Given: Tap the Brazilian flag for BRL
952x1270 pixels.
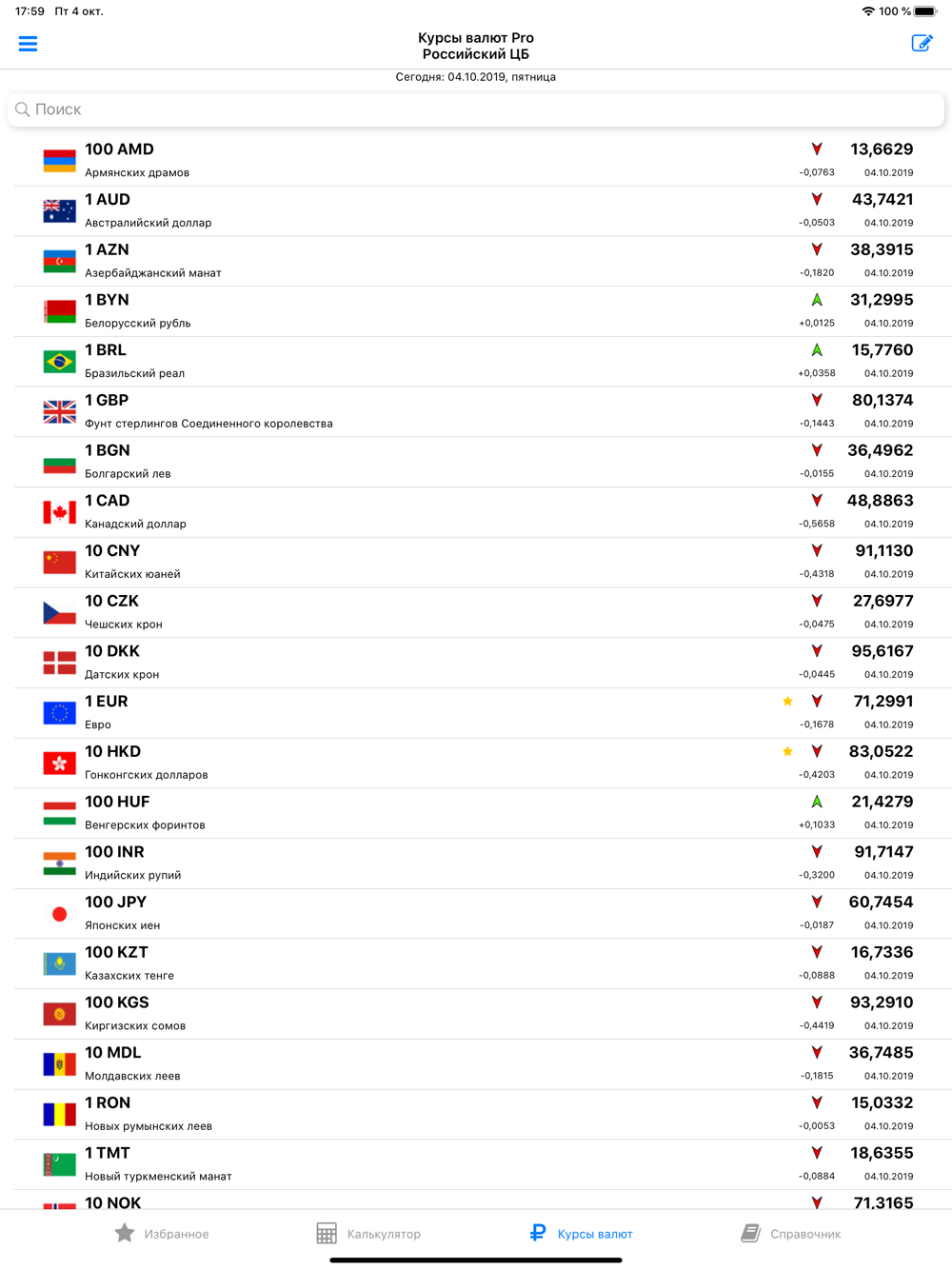Looking at the screenshot, I should click(x=60, y=362).
